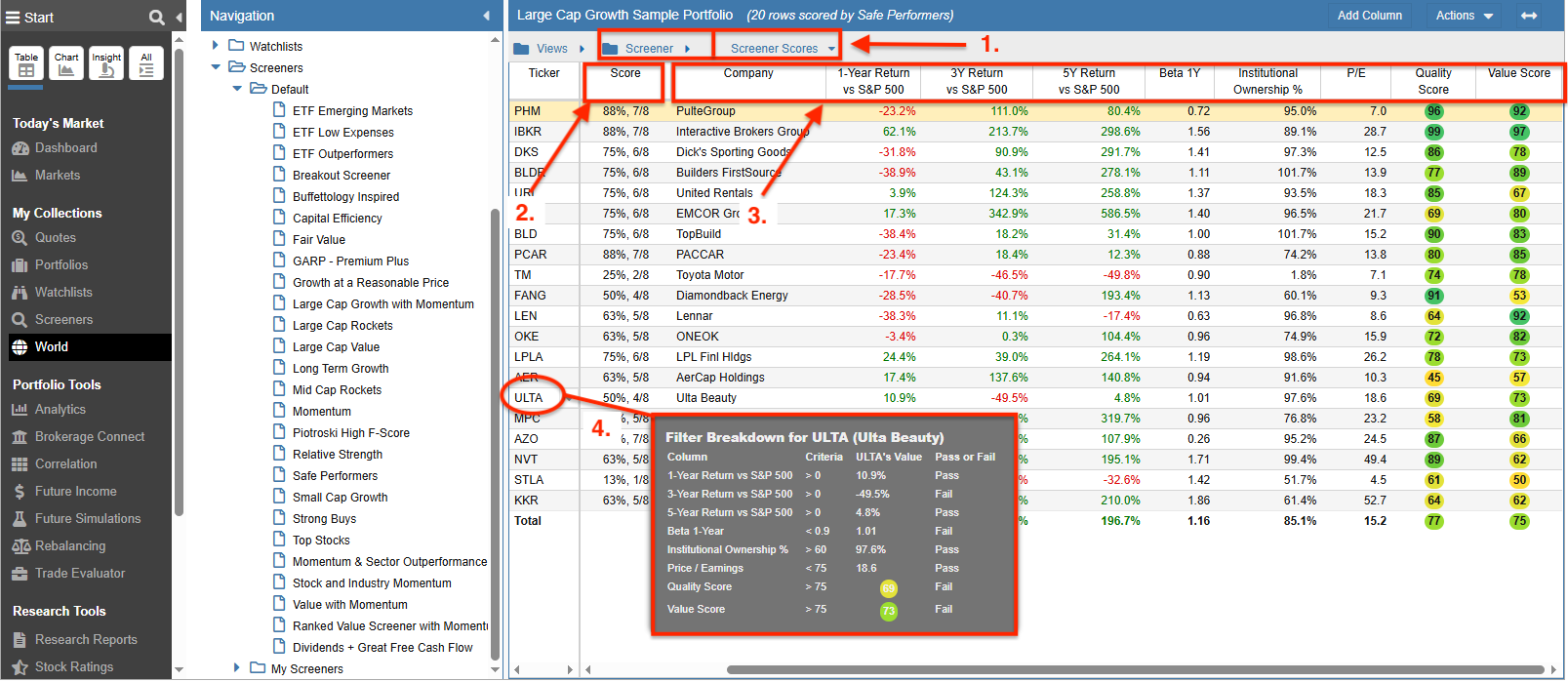Click the ULTA ticker cell
1568x682 pixels.
tap(529, 398)
